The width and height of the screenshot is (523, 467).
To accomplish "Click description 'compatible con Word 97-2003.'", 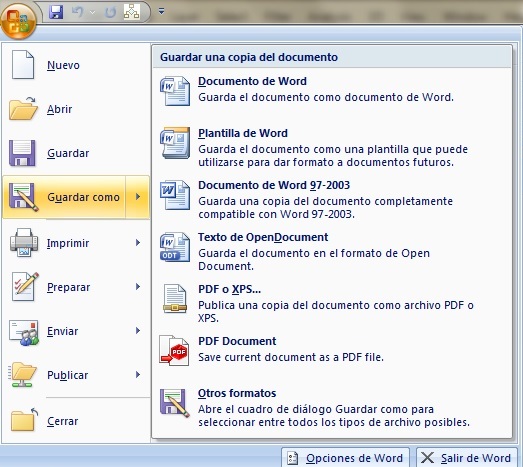I will click(277, 214).
